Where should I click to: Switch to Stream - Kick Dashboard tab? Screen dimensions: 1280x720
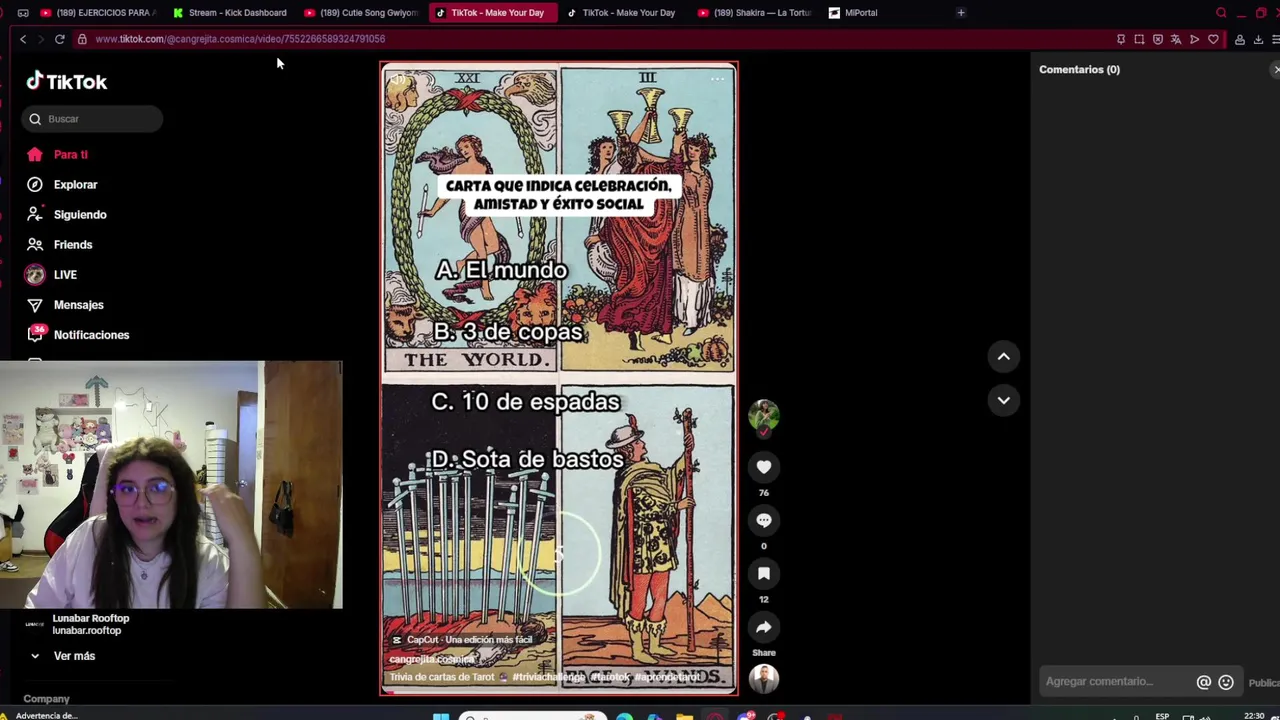230,13
